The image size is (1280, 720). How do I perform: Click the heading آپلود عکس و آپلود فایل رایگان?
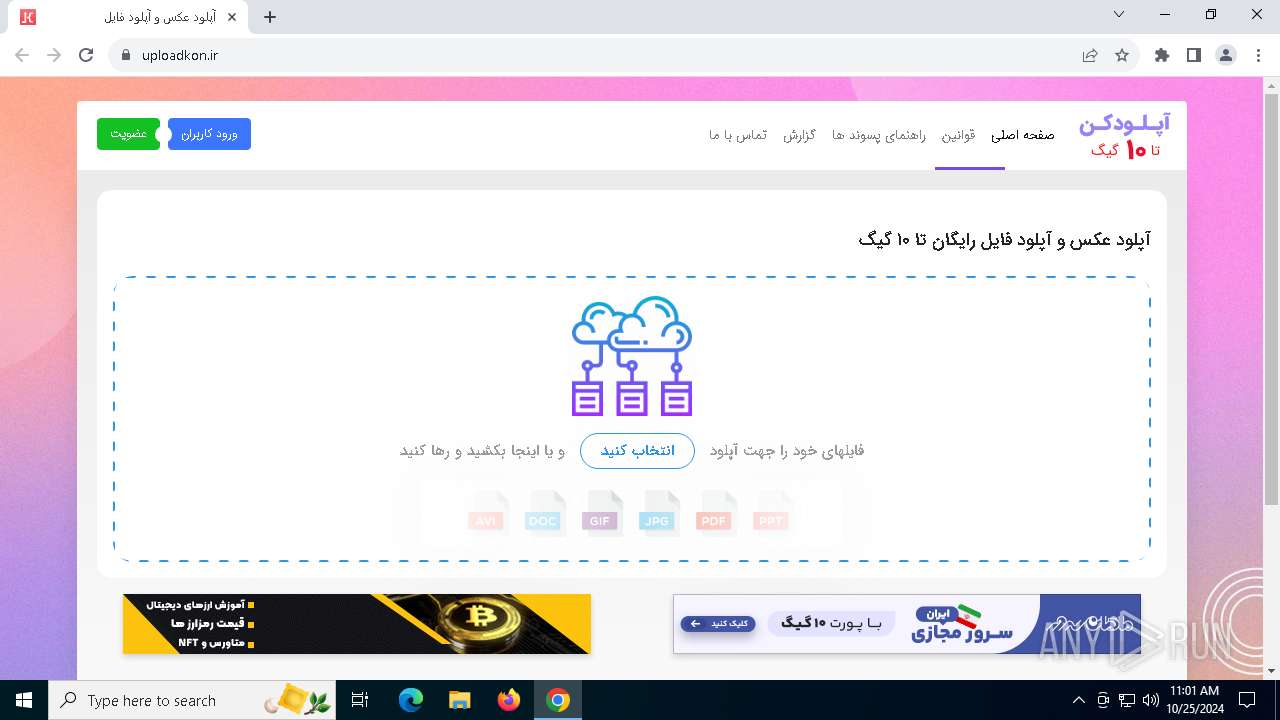1004,240
